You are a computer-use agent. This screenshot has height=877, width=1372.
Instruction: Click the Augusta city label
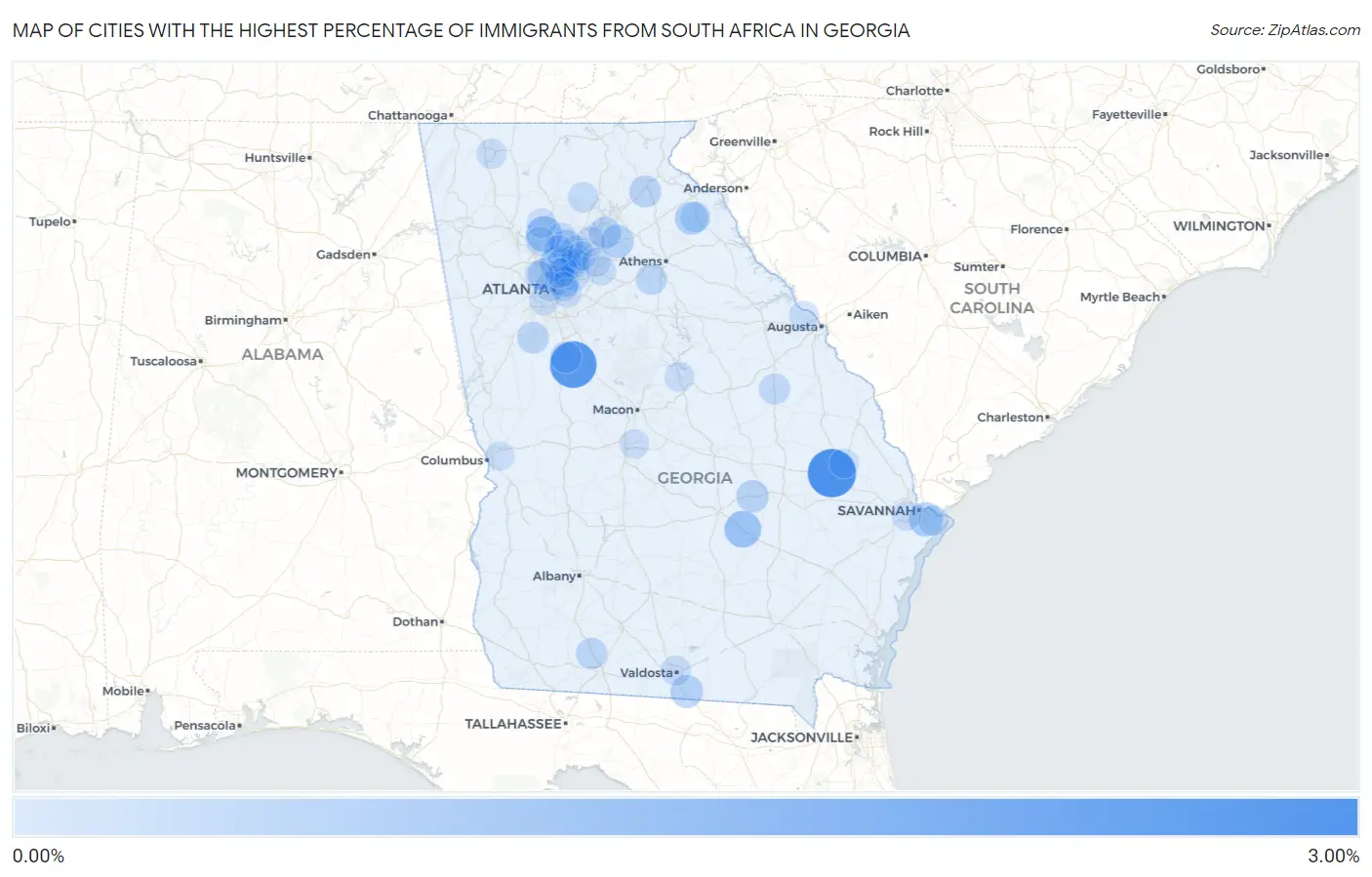[x=792, y=327]
